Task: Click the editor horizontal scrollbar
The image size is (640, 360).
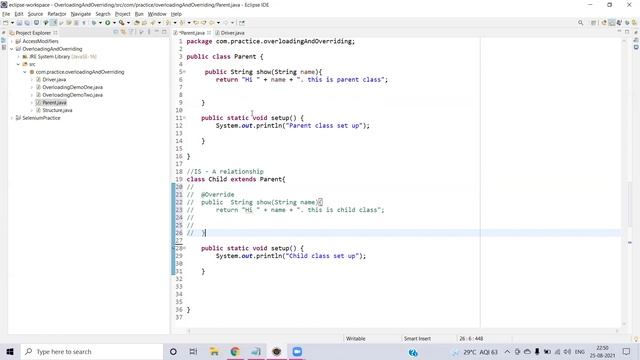Action: (x=404, y=330)
